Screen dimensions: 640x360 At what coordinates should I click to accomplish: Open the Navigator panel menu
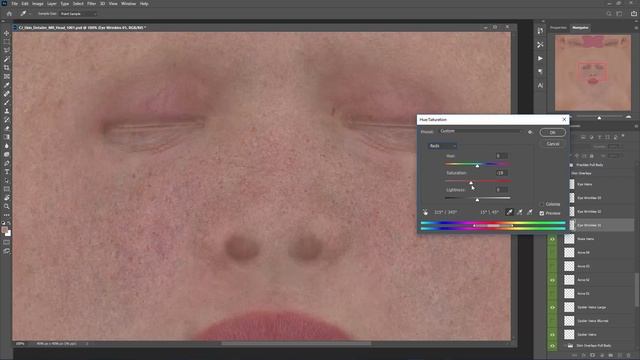[x=636, y=28]
